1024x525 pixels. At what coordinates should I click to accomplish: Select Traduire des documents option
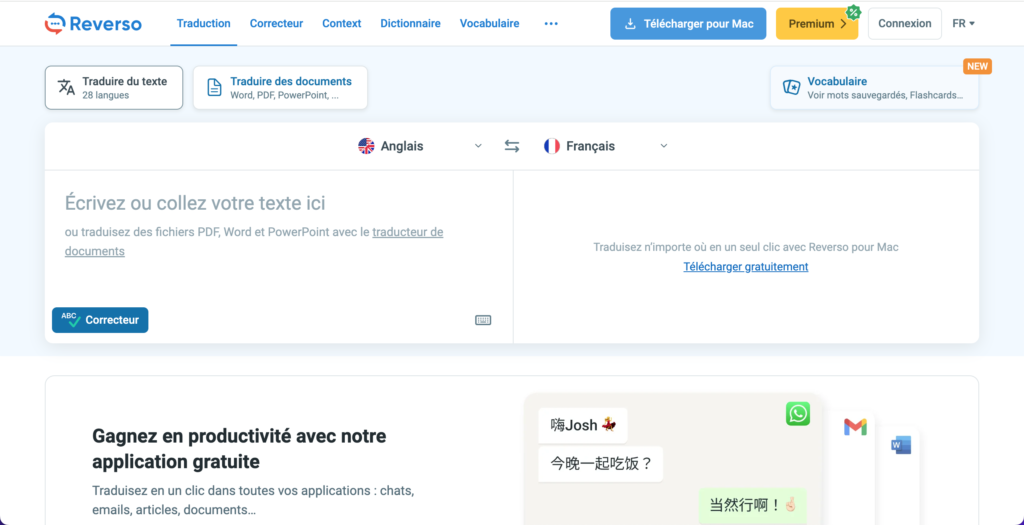click(280, 88)
